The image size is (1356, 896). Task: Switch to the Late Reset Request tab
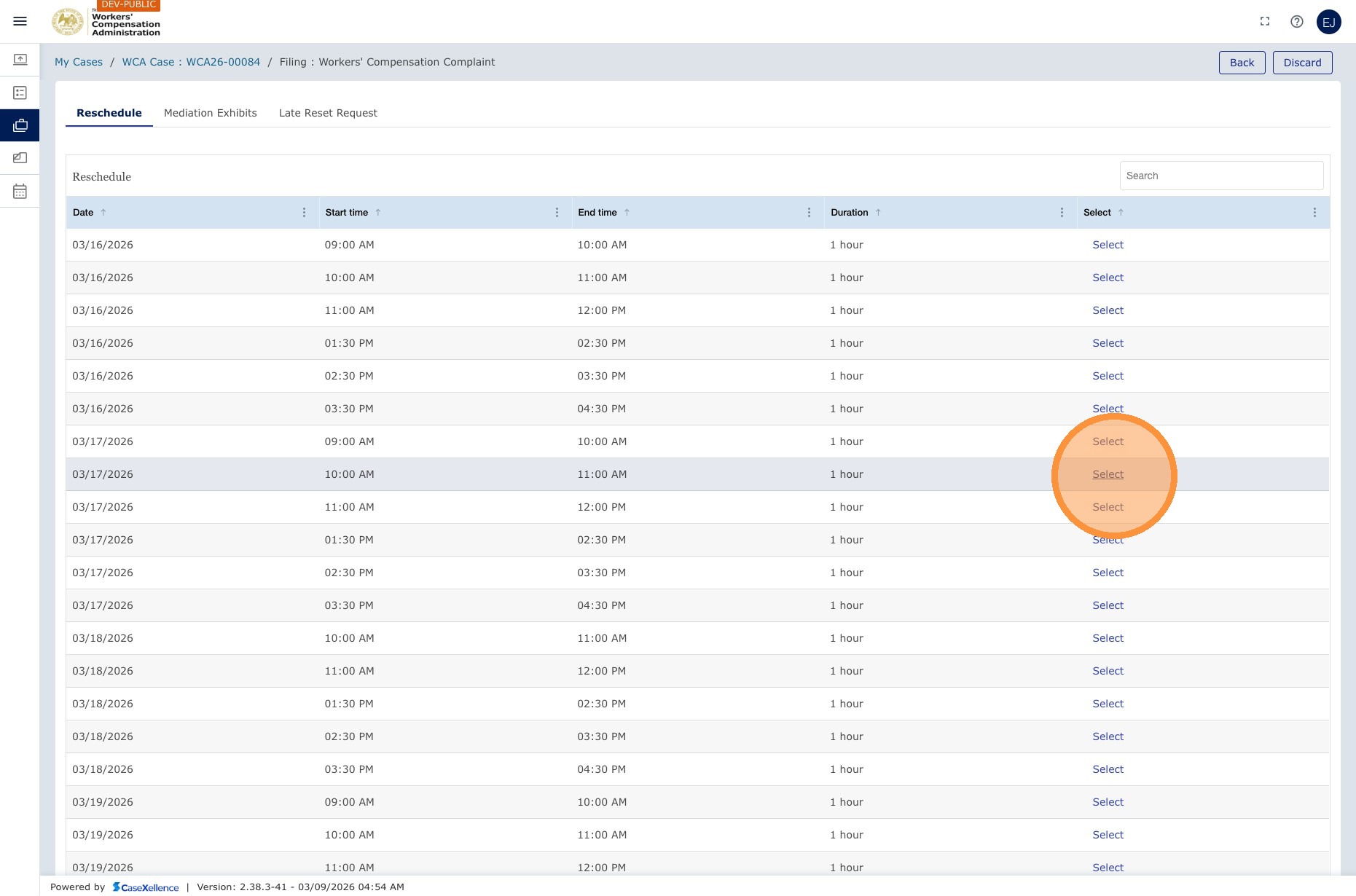328,113
